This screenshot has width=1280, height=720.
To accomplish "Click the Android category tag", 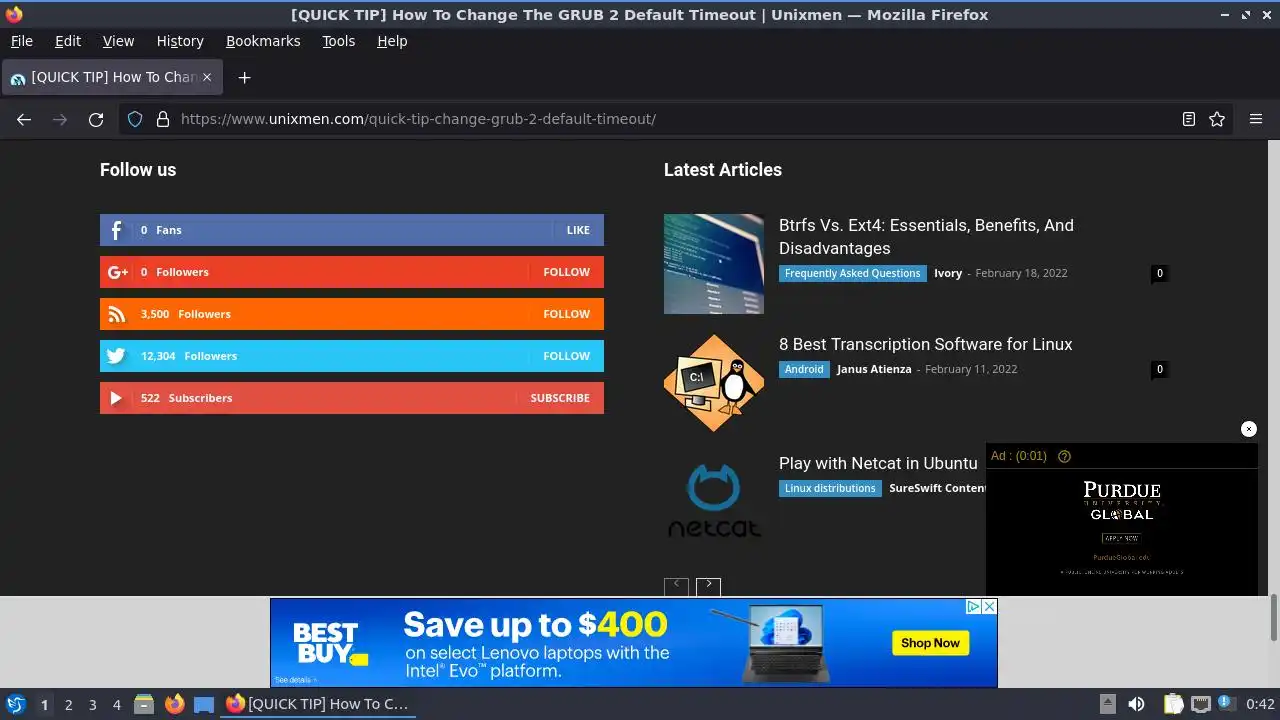I will pos(804,369).
